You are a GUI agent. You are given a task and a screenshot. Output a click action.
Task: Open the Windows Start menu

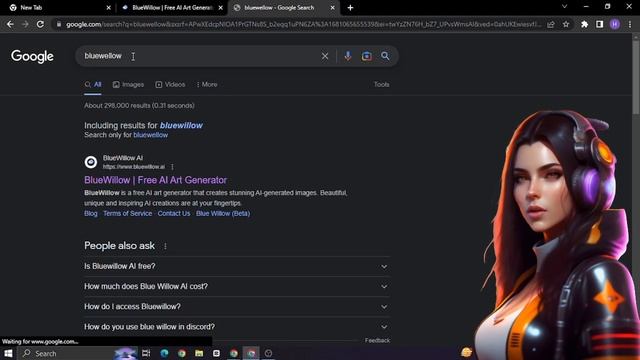point(8,353)
